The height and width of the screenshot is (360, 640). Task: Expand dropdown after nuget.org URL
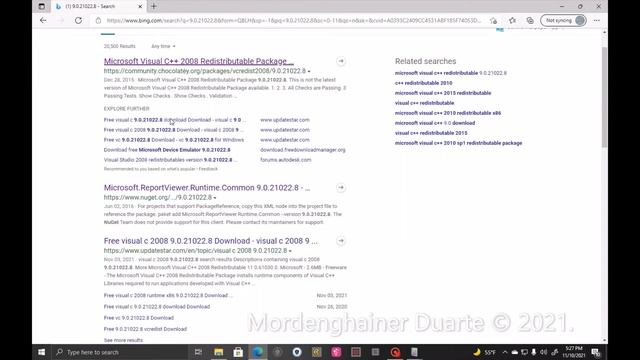pyautogui.click(x=215, y=198)
